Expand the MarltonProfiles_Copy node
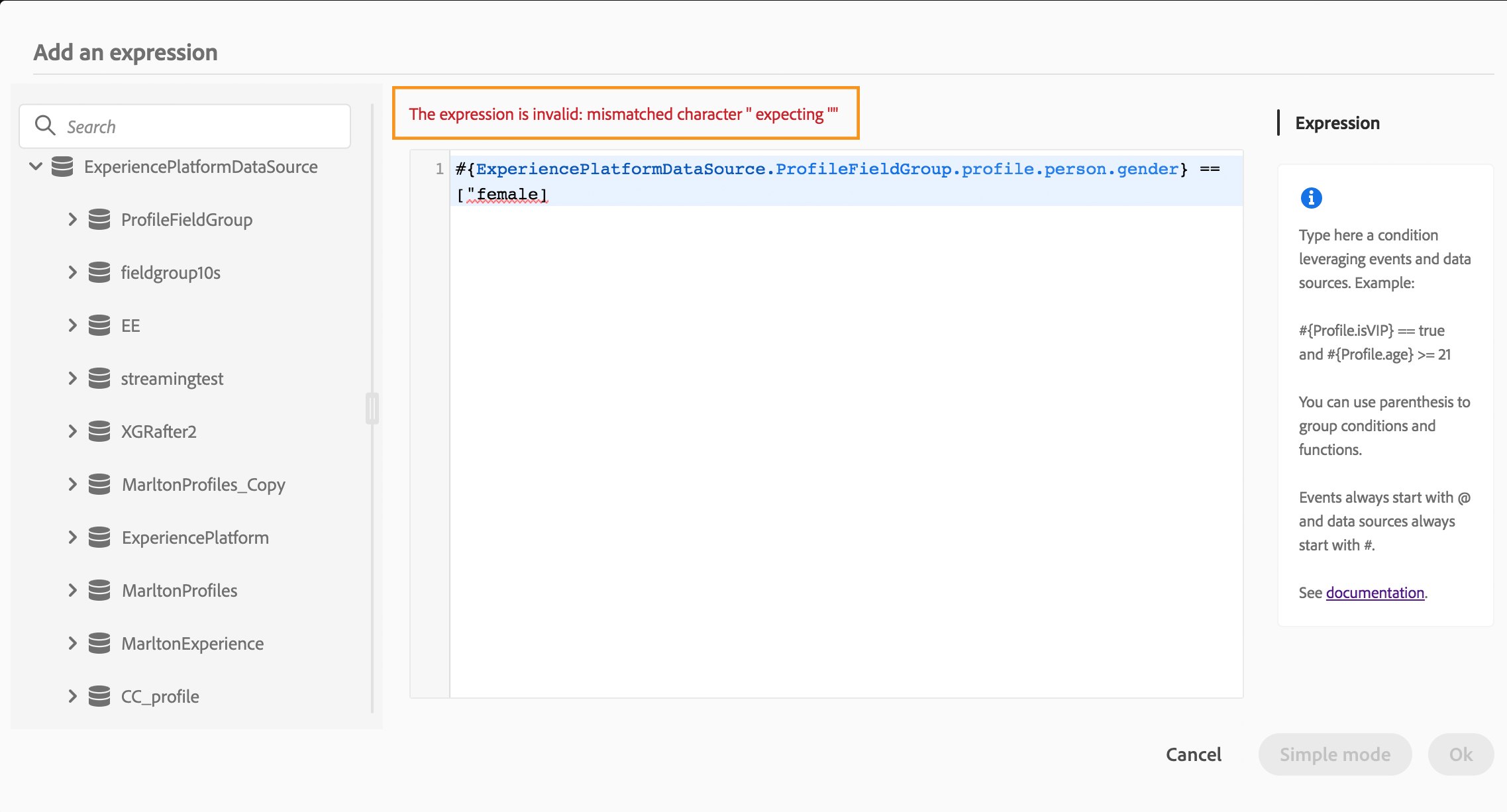Screen dimensions: 1507x812 point(73,484)
